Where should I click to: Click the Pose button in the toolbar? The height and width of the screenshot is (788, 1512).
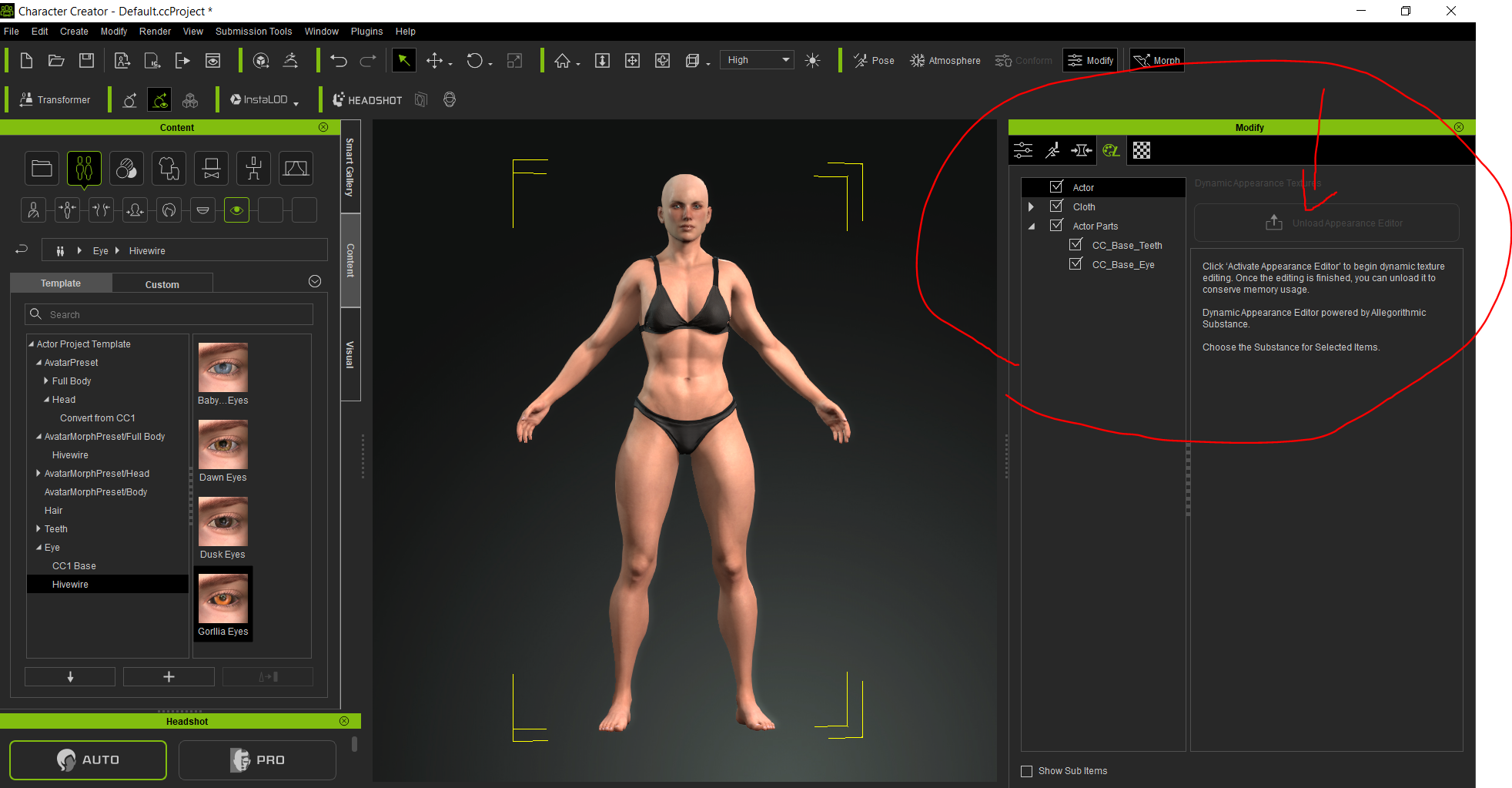coord(874,60)
